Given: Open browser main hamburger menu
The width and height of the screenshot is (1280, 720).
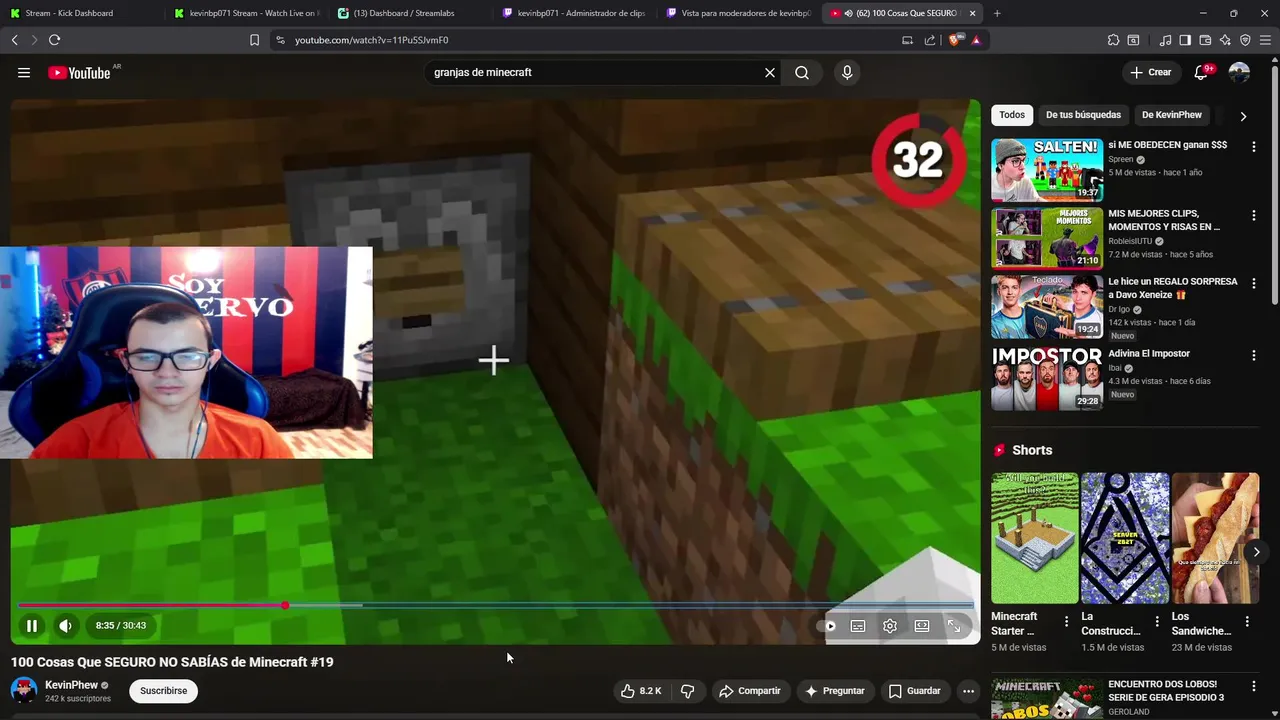Looking at the screenshot, I should 1265,40.
